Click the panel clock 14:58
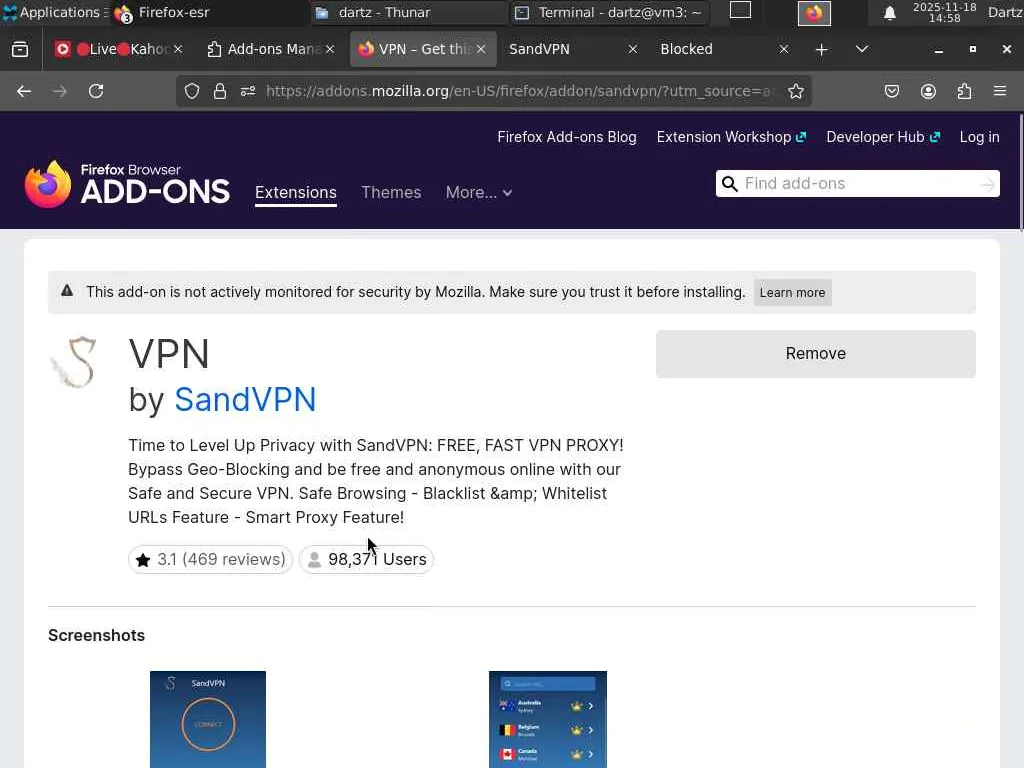Screen dimensions: 1024x768 coord(944,12)
